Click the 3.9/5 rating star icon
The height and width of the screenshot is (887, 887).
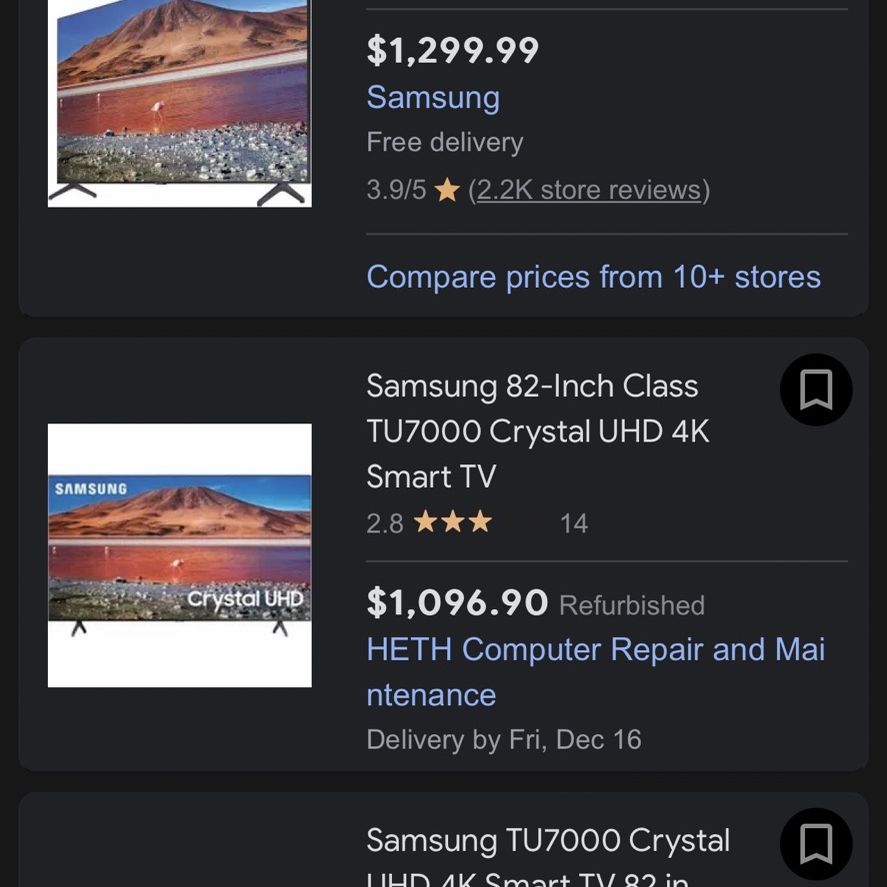[x=447, y=190]
